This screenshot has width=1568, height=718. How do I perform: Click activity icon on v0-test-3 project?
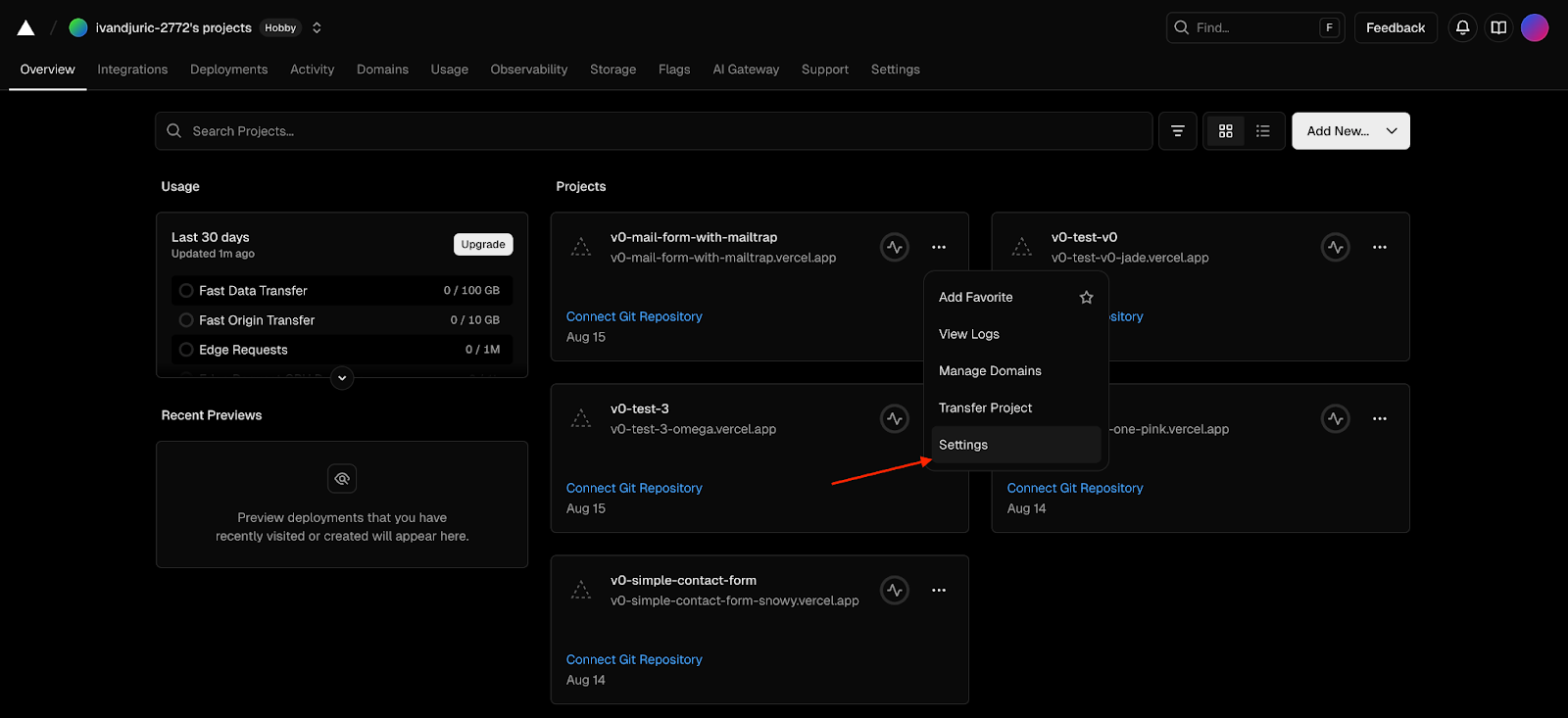894,419
